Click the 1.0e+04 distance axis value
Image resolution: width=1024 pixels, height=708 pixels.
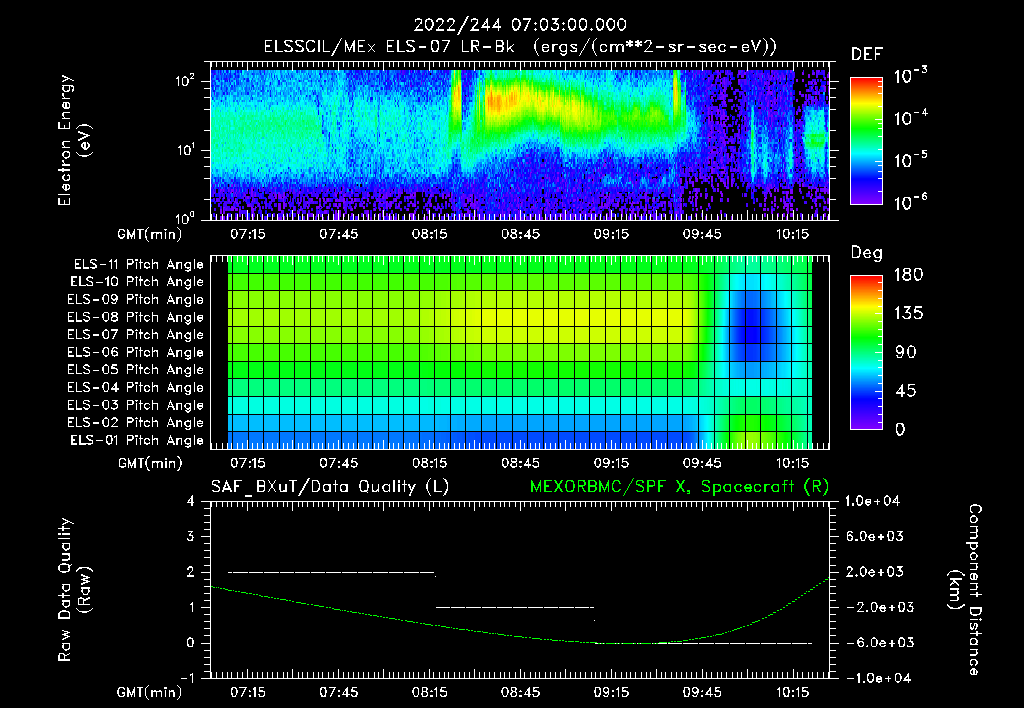pyautogui.click(x=872, y=501)
